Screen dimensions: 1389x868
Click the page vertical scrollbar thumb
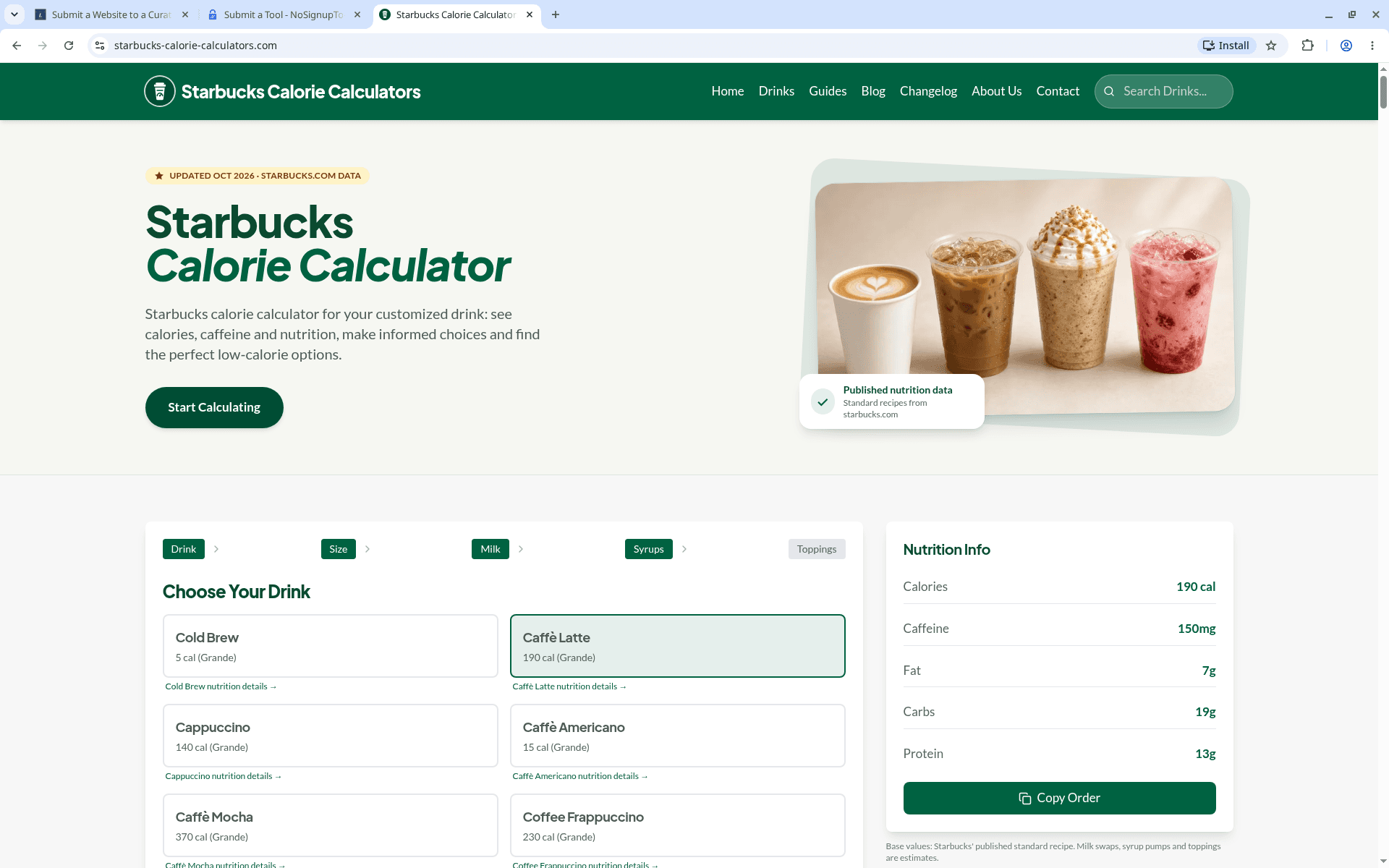click(x=1383, y=91)
